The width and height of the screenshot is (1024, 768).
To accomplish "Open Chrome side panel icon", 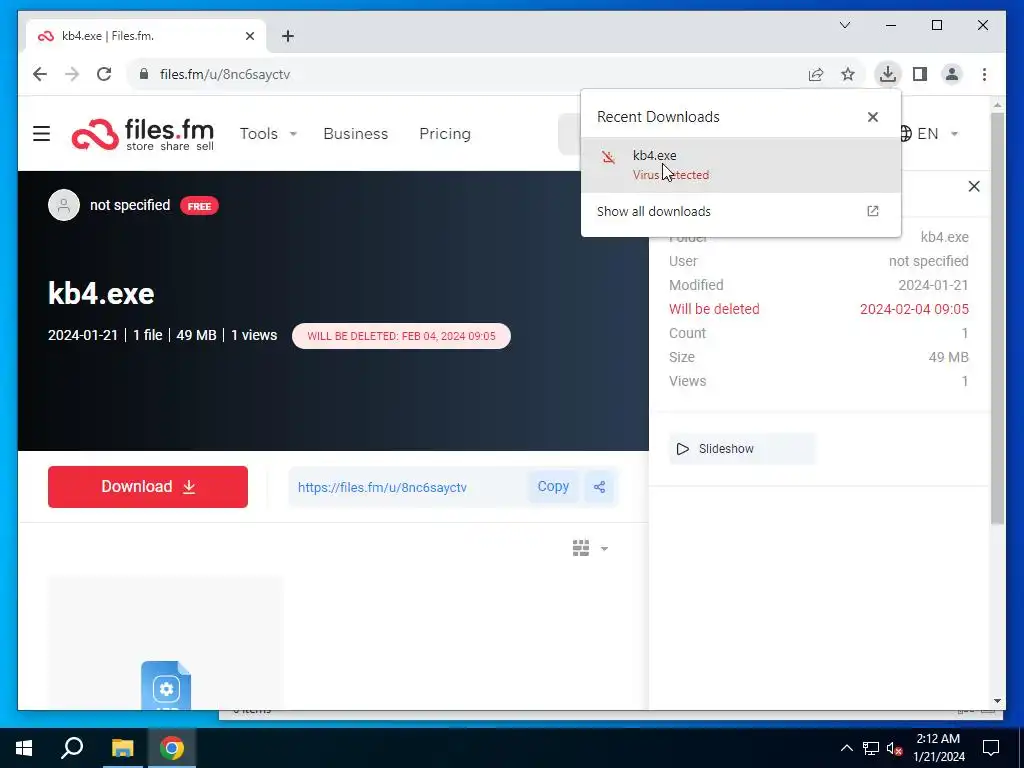I will click(x=920, y=74).
